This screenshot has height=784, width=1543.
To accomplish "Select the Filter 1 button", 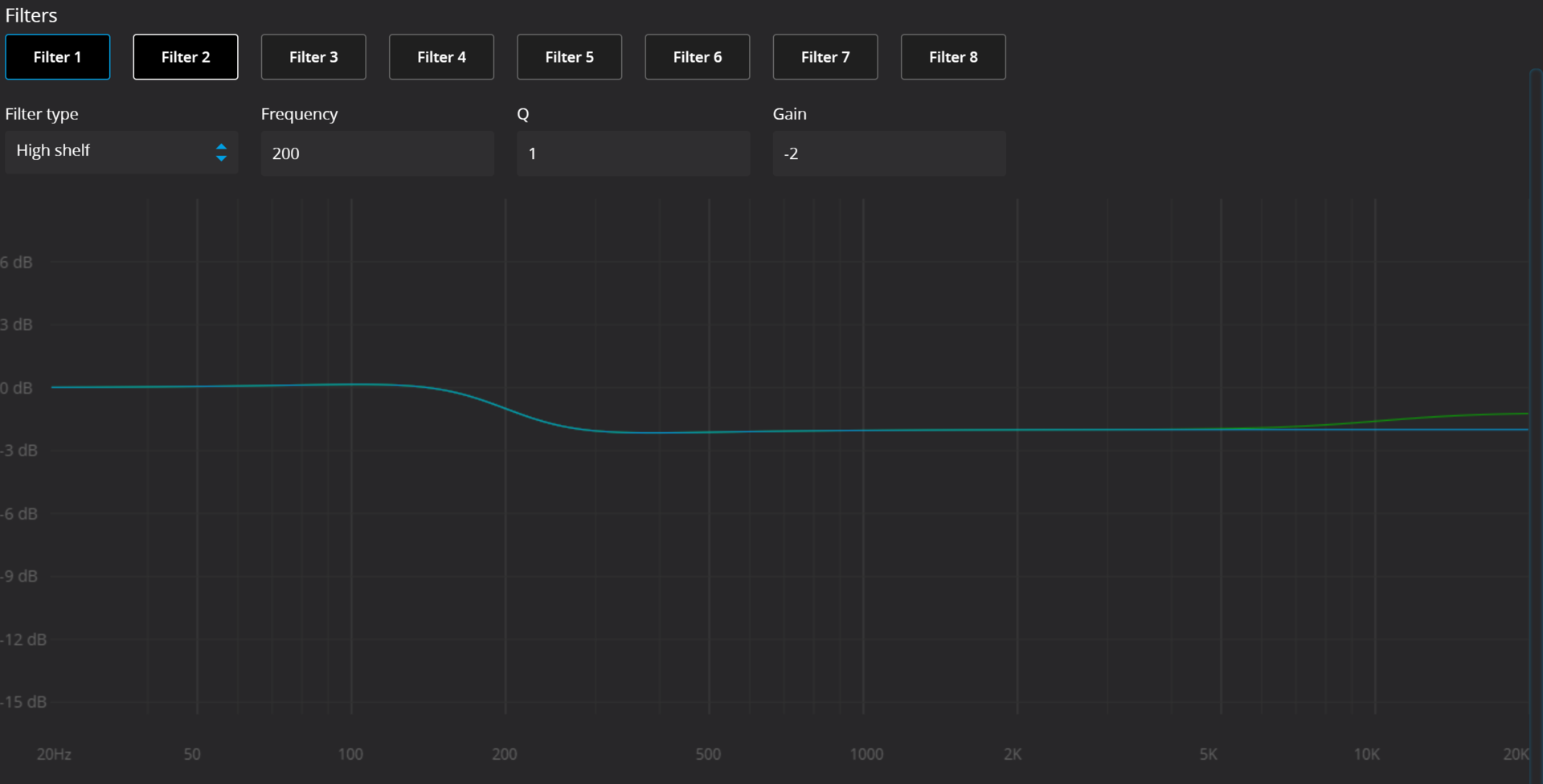I will pyautogui.click(x=57, y=57).
